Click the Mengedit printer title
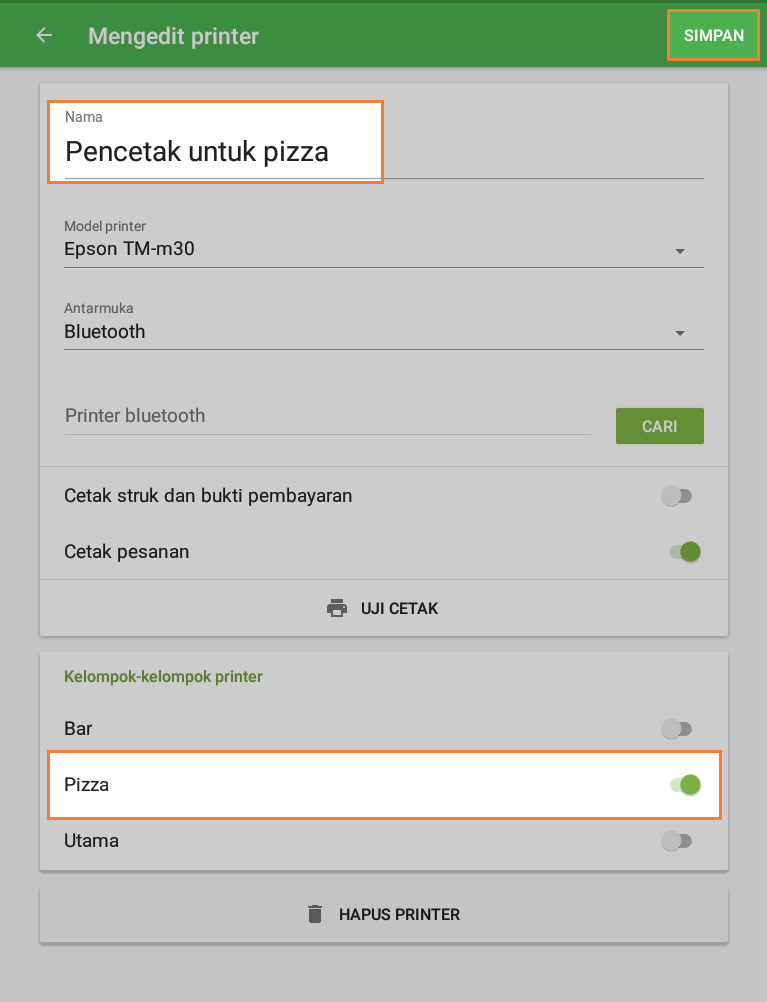This screenshot has width=767, height=1002. pyautogui.click(x=173, y=36)
